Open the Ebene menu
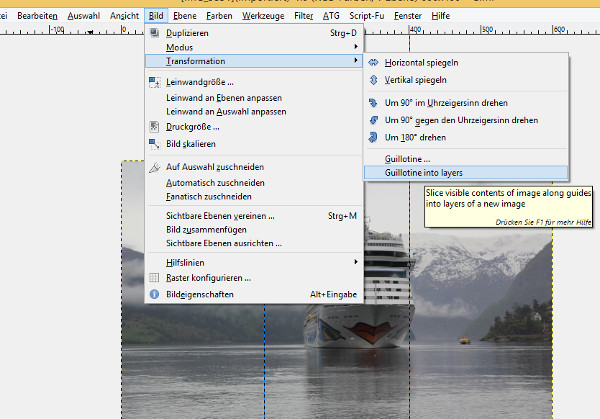 pos(184,16)
